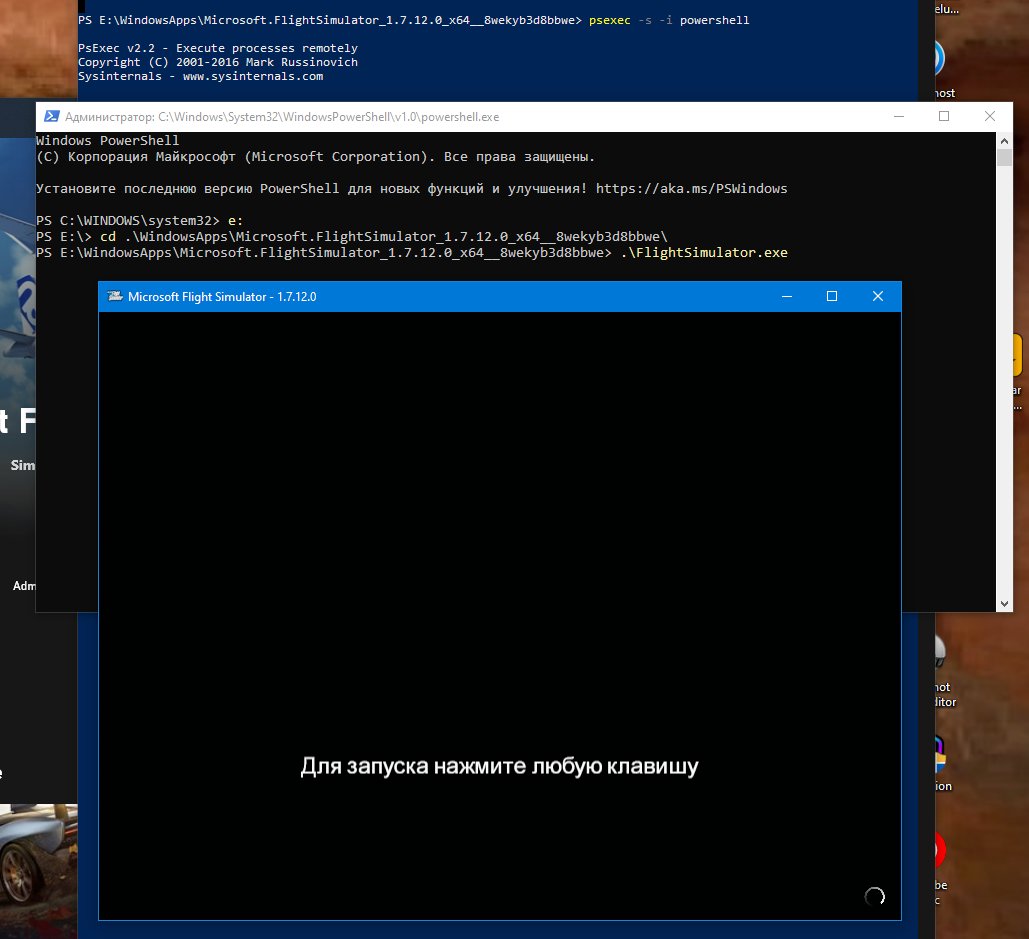Click the '.\FlightSimulator.exe' command text
1029x939 pixels.
click(x=704, y=253)
